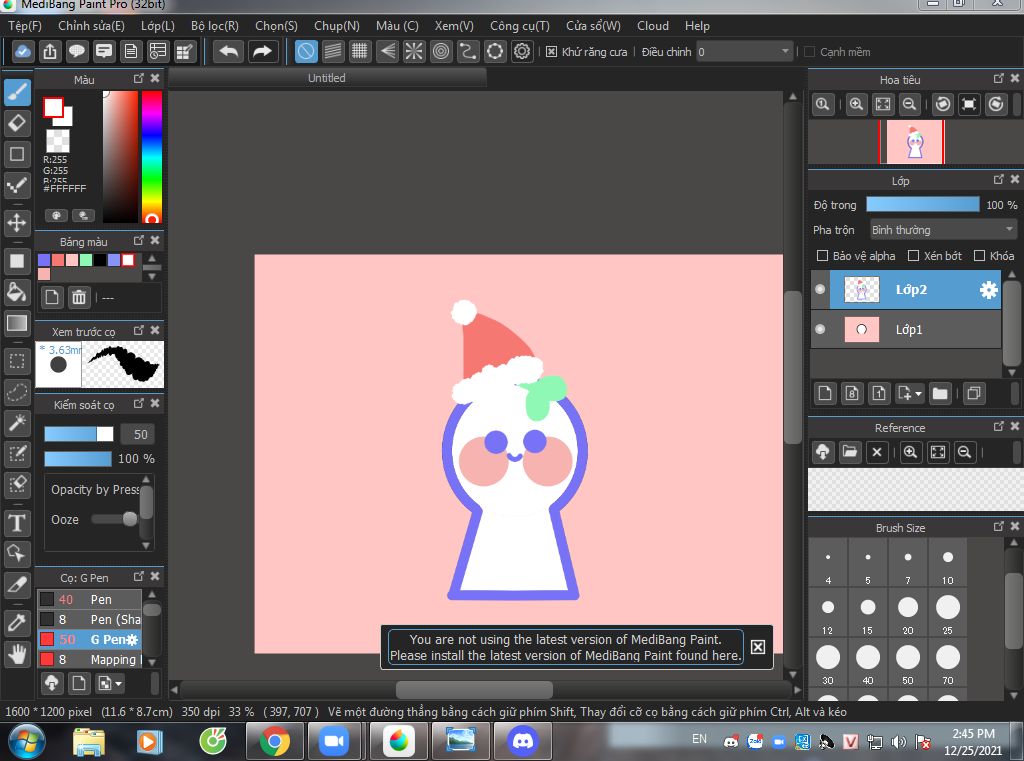Expand the add brush dropdown arrow
The height and width of the screenshot is (761, 1024).
point(119,684)
